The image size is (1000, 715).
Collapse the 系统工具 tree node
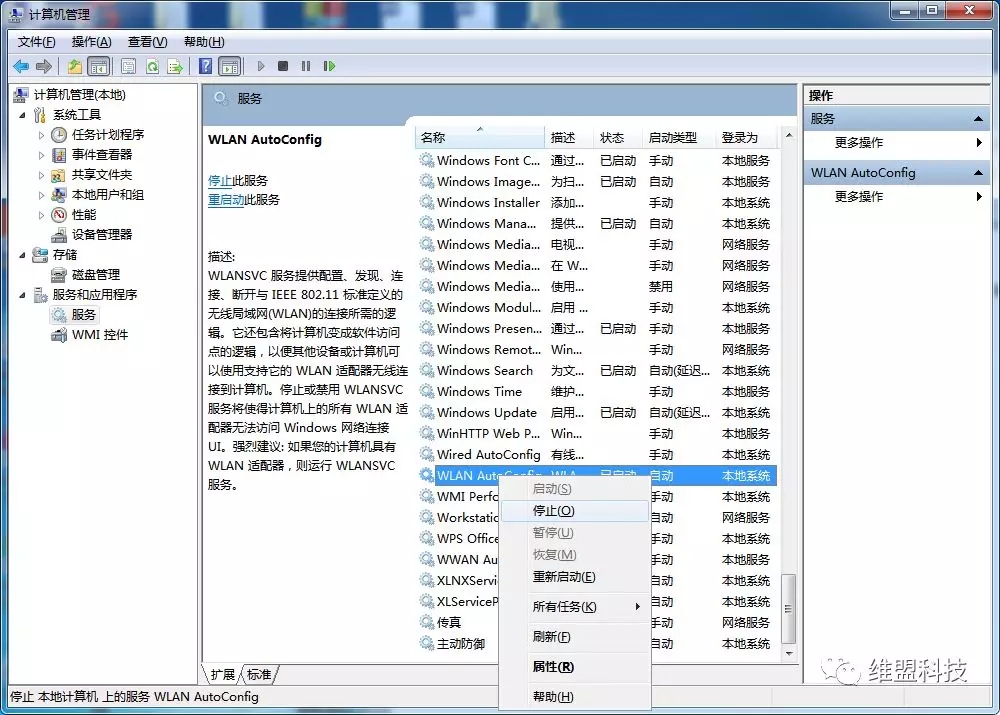22,115
